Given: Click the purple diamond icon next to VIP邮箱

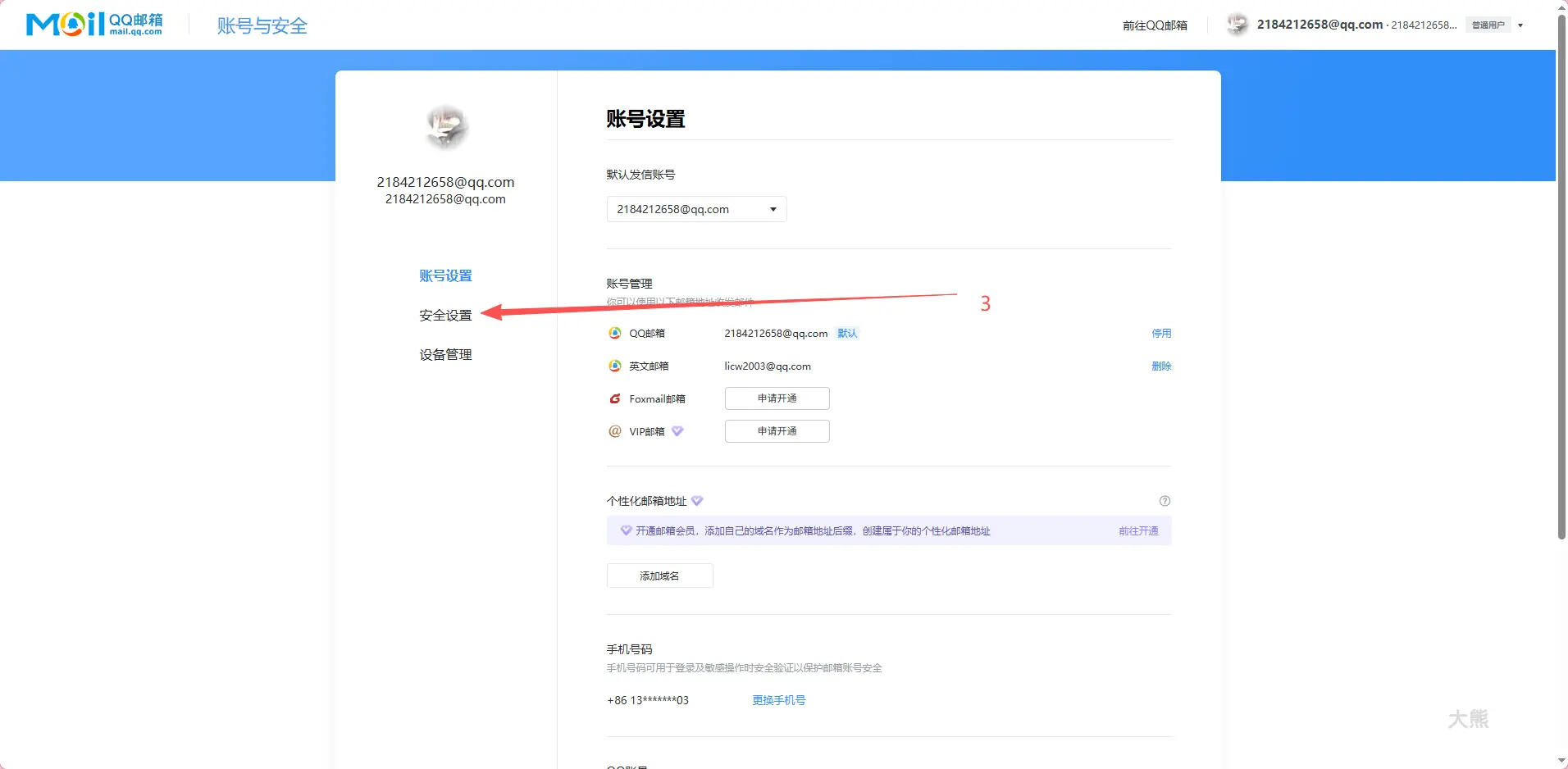Looking at the screenshot, I should pyautogui.click(x=678, y=430).
